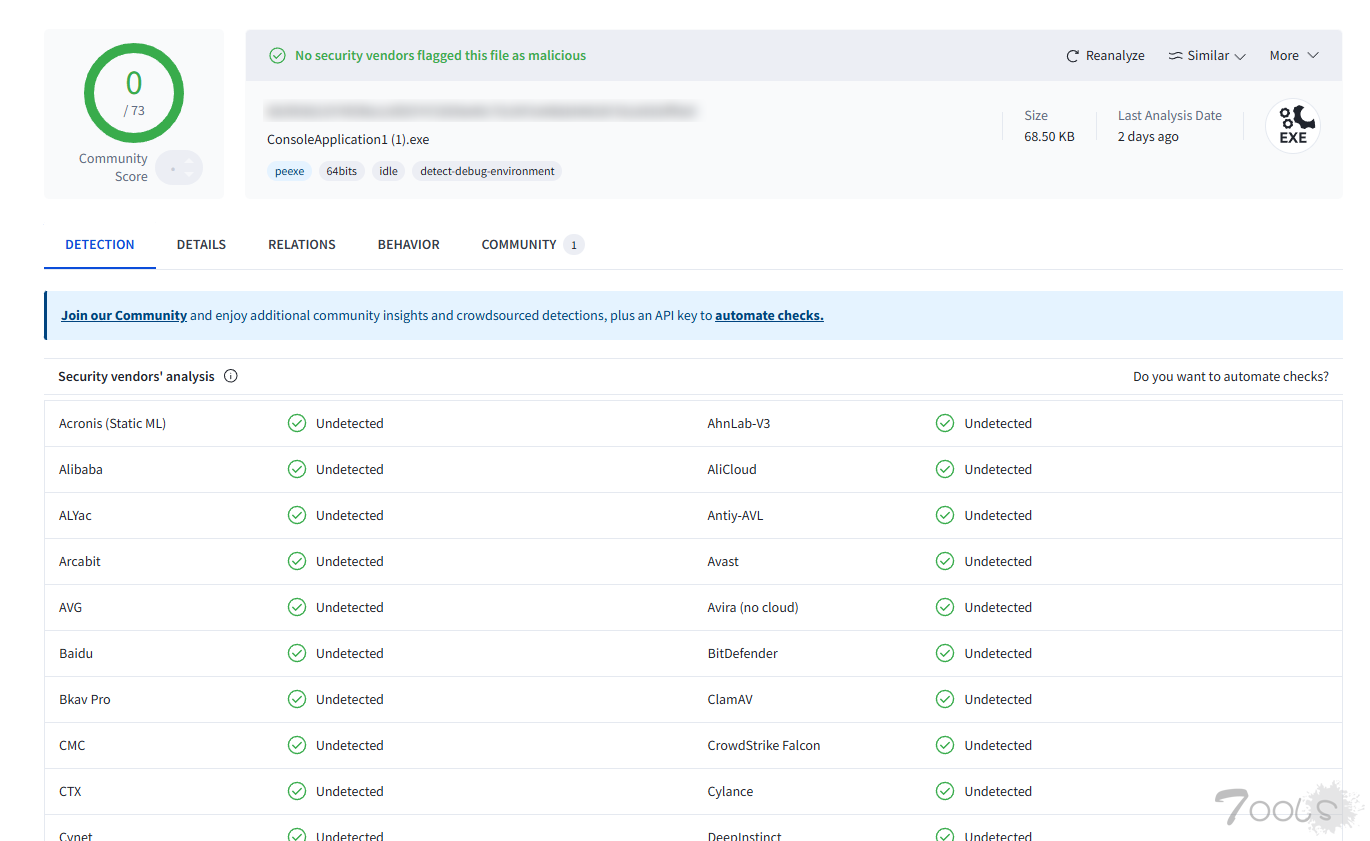Click the Baidu undetected check icon

click(297, 653)
